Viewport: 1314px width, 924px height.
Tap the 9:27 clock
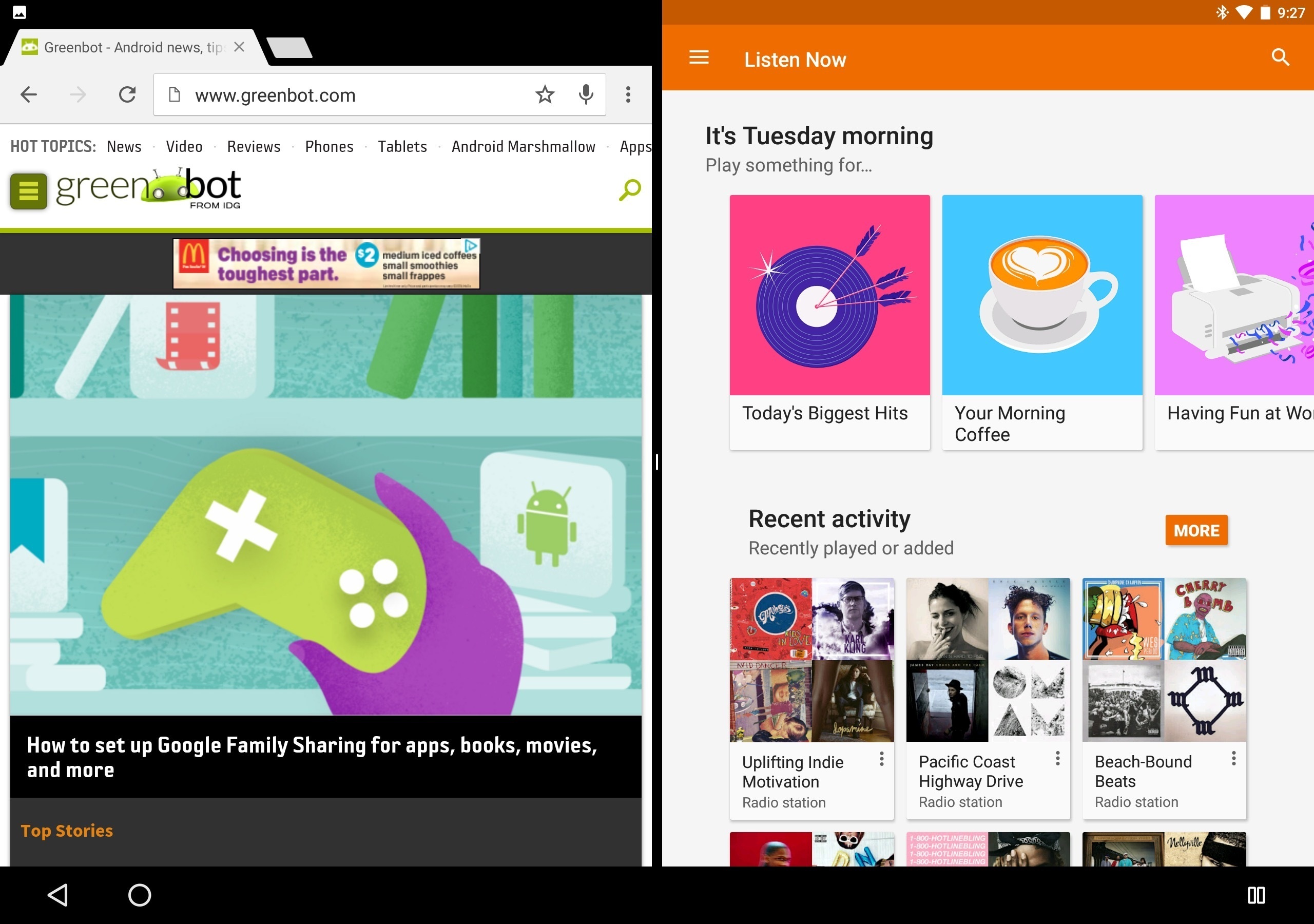[x=1291, y=13]
